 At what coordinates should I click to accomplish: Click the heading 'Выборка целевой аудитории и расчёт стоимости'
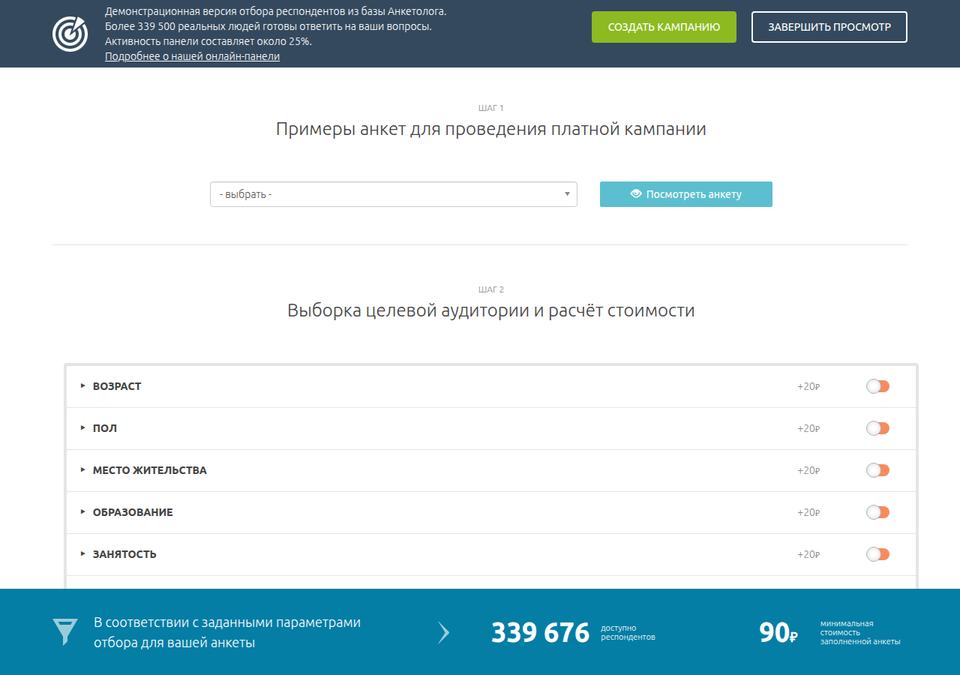pos(491,311)
